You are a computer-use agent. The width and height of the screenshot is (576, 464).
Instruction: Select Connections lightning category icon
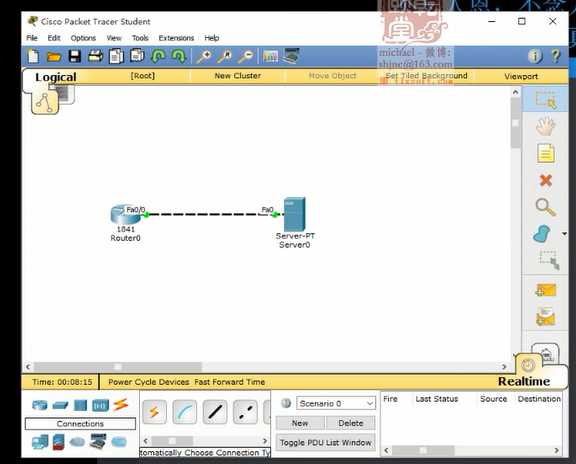click(x=121, y=404)
